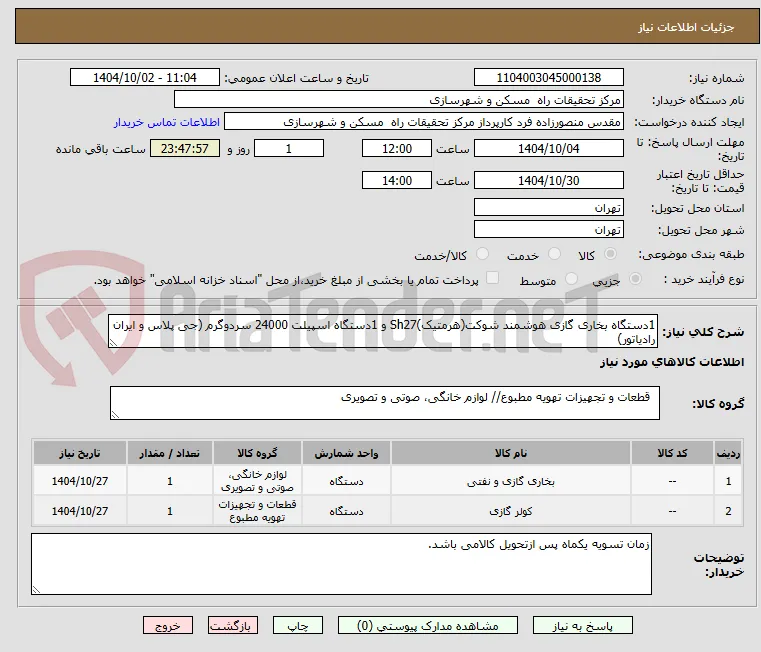Click the resize handle of توضیحات خریدار textarea
Image resolution: width=761 pixels, height=652 pixels.
tap(36, 589)
